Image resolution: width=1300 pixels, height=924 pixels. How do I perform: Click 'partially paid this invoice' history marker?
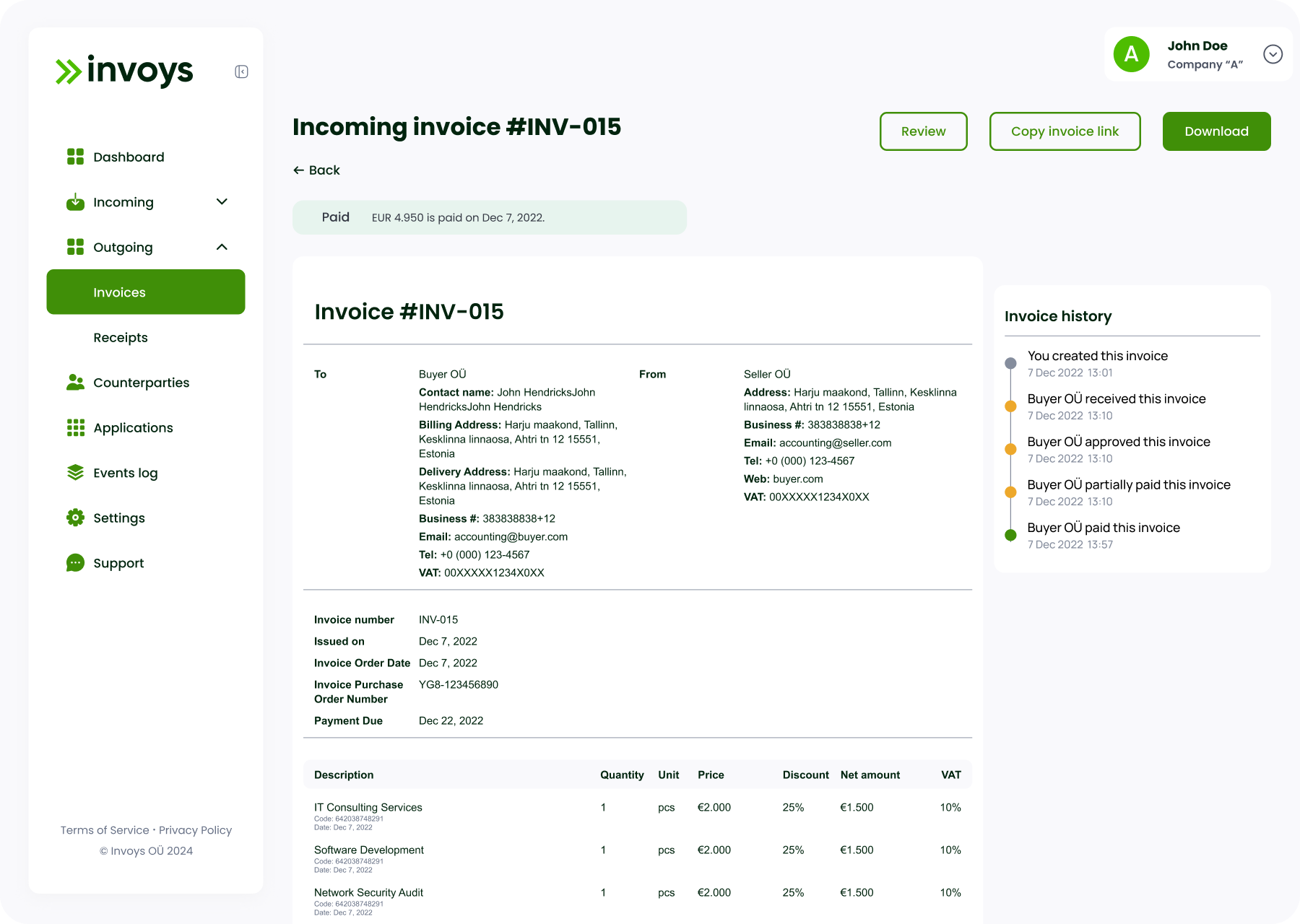tap(1010, 492)
